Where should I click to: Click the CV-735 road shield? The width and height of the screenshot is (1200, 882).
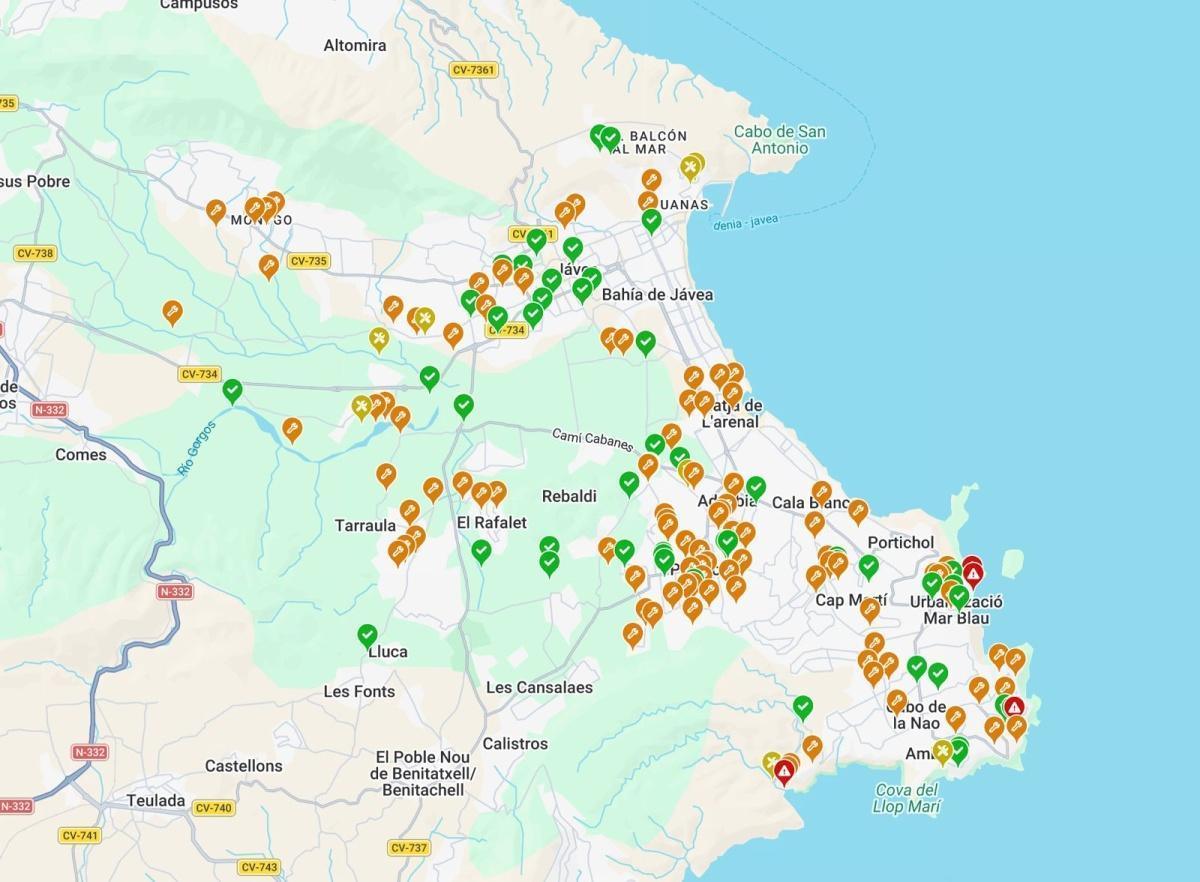pyautogui.click(x=308, y=261)
